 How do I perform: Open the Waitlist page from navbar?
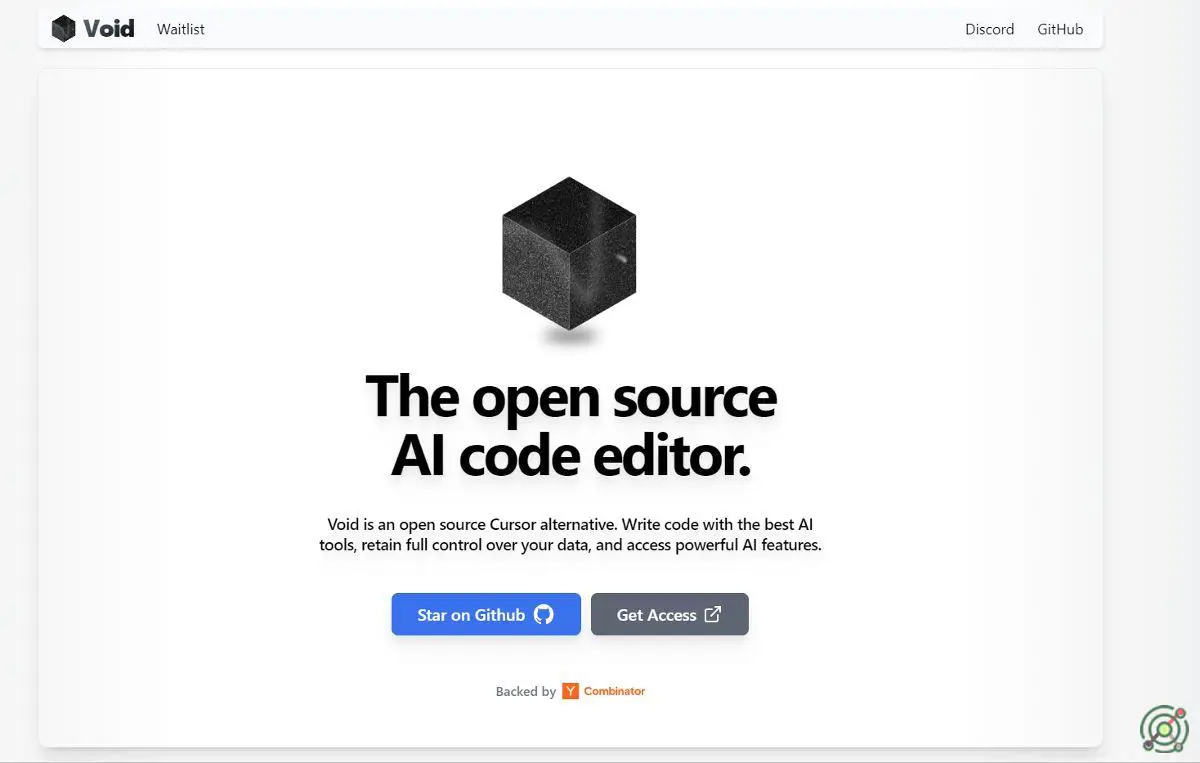coord(181,29)
